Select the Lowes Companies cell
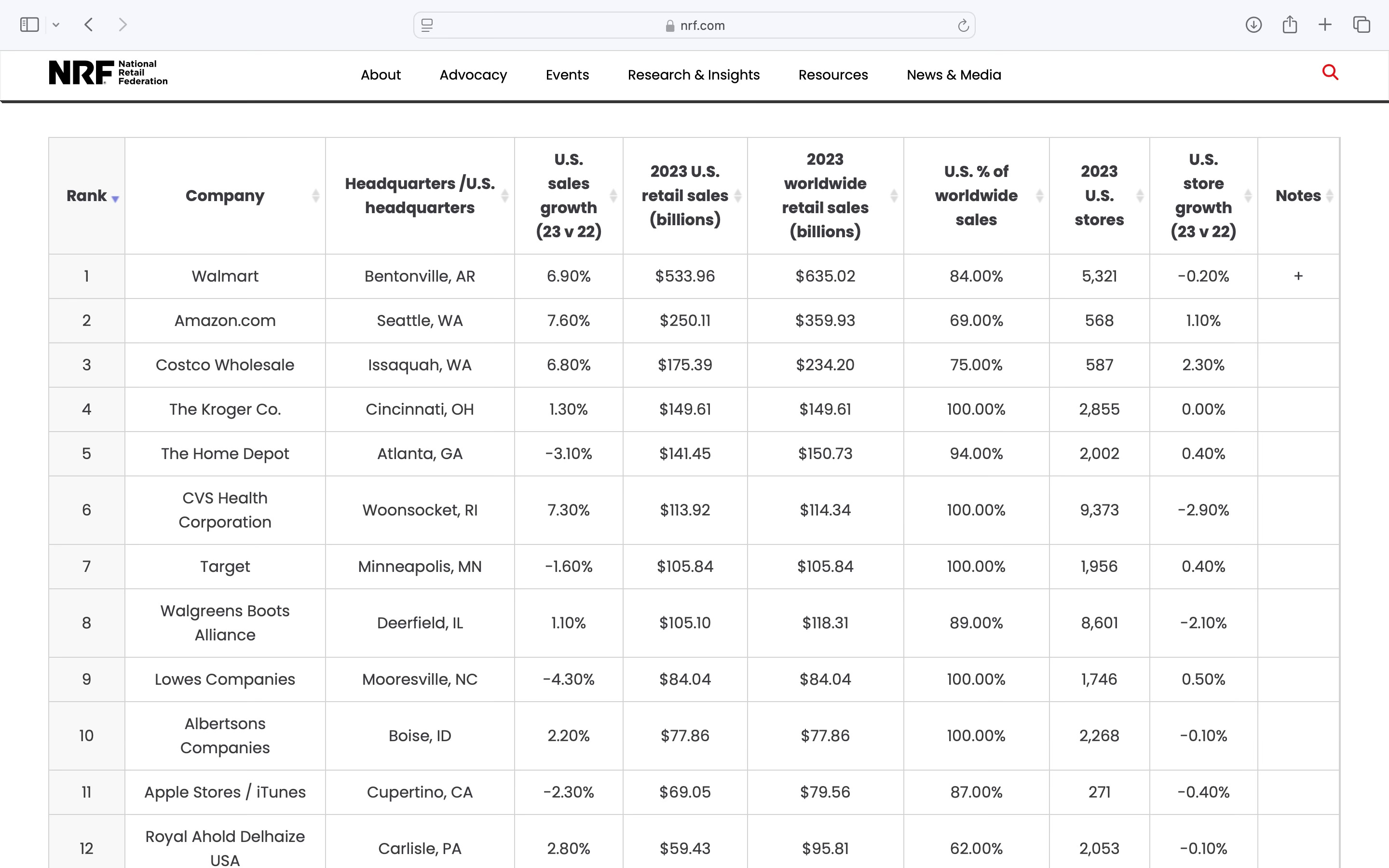The height and width of the screenshot is (868, 1389). pyautogui.click(x=225, y=679)
